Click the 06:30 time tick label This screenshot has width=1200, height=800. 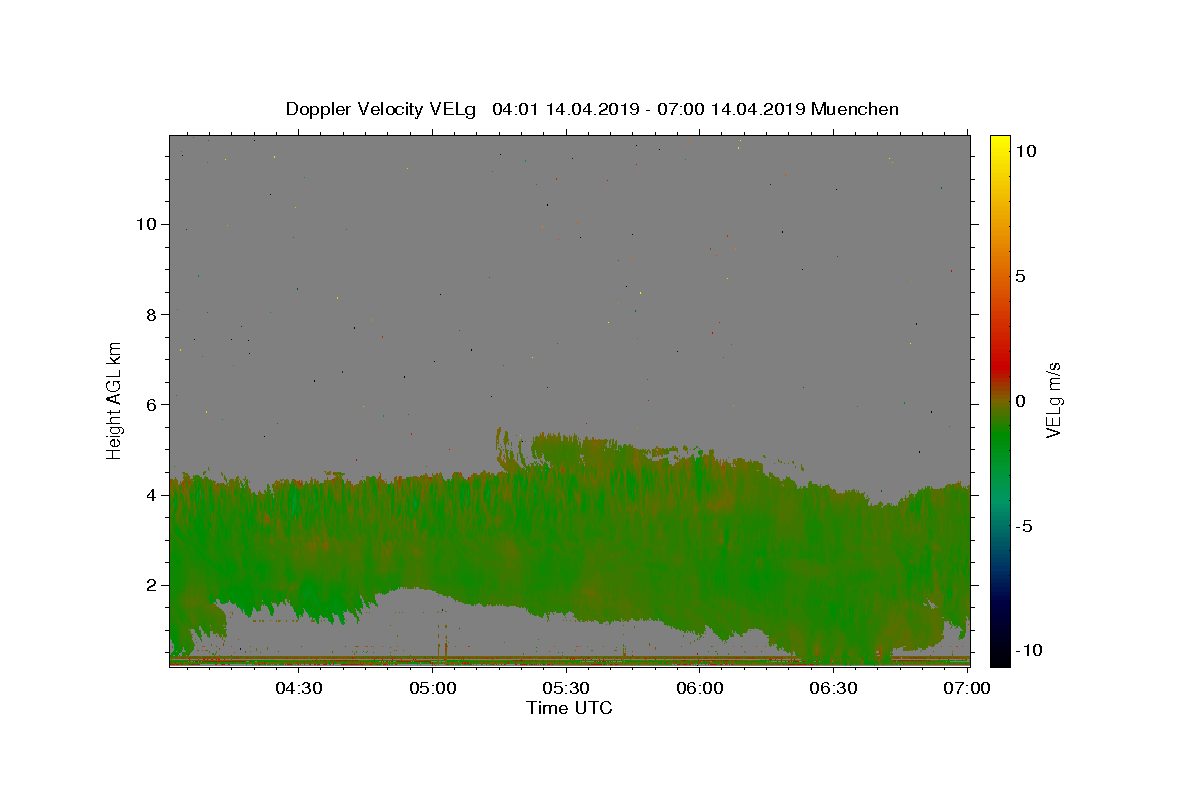click(834, 688)
